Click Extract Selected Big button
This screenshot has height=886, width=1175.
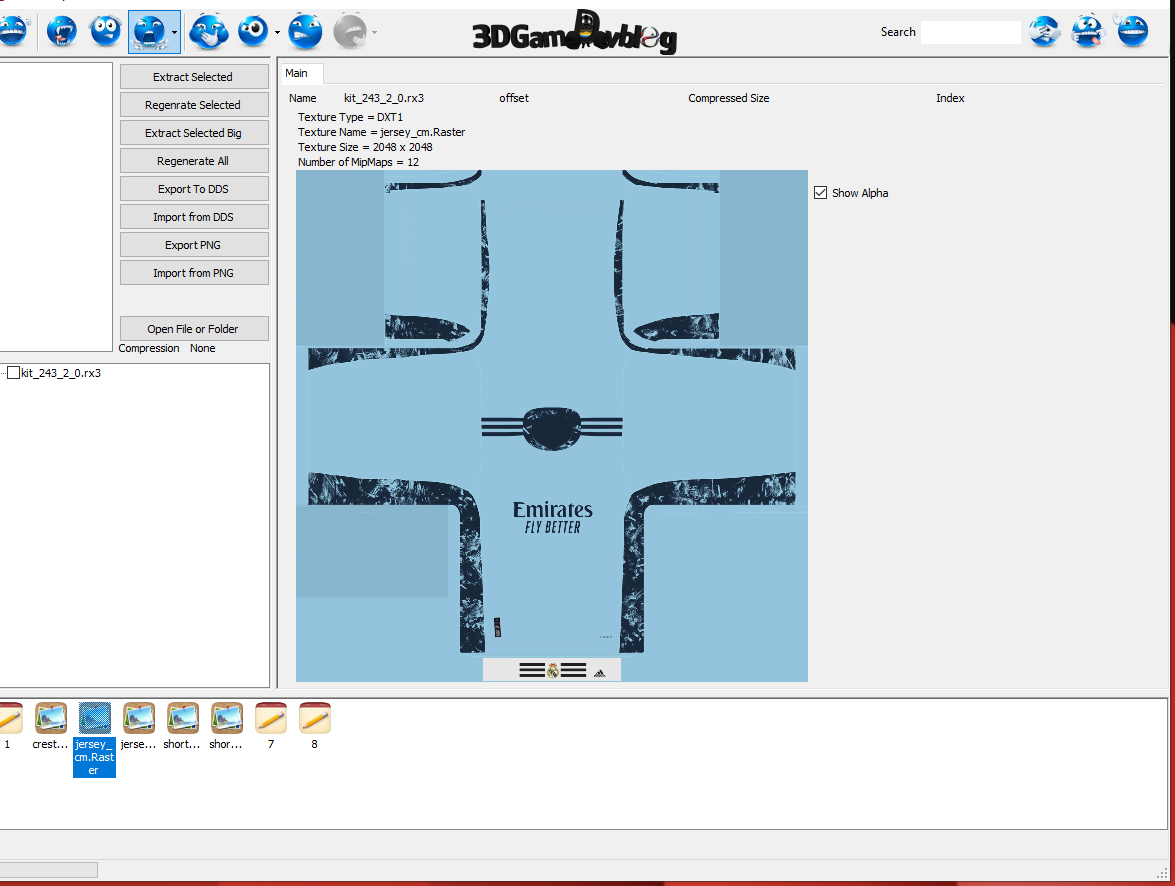click(194, 133)
